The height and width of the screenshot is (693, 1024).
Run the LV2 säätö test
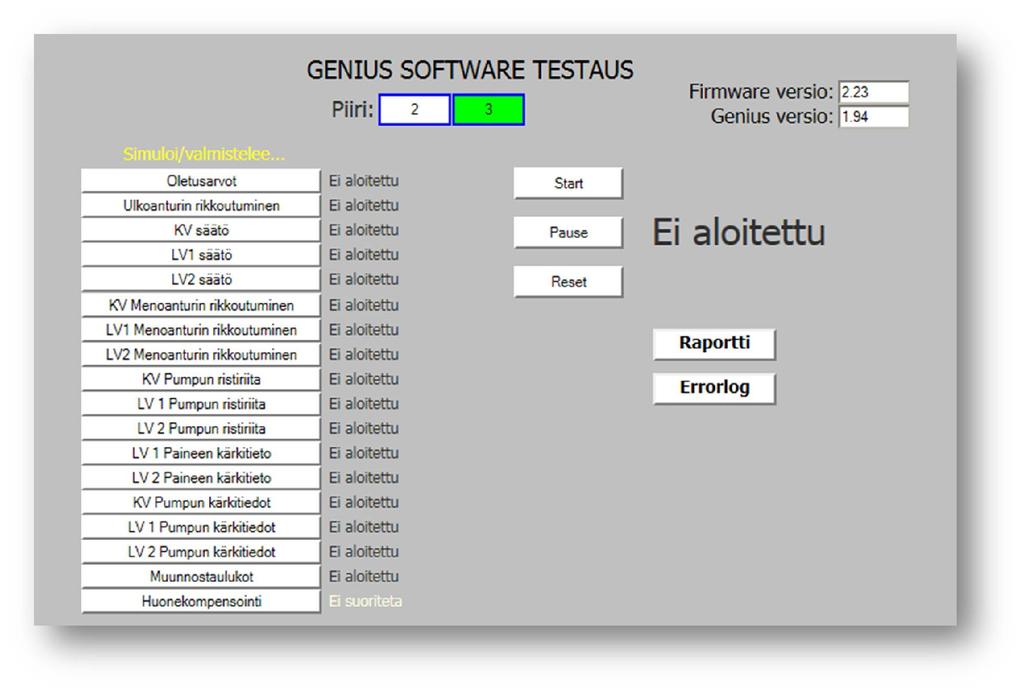pos(201,280)
